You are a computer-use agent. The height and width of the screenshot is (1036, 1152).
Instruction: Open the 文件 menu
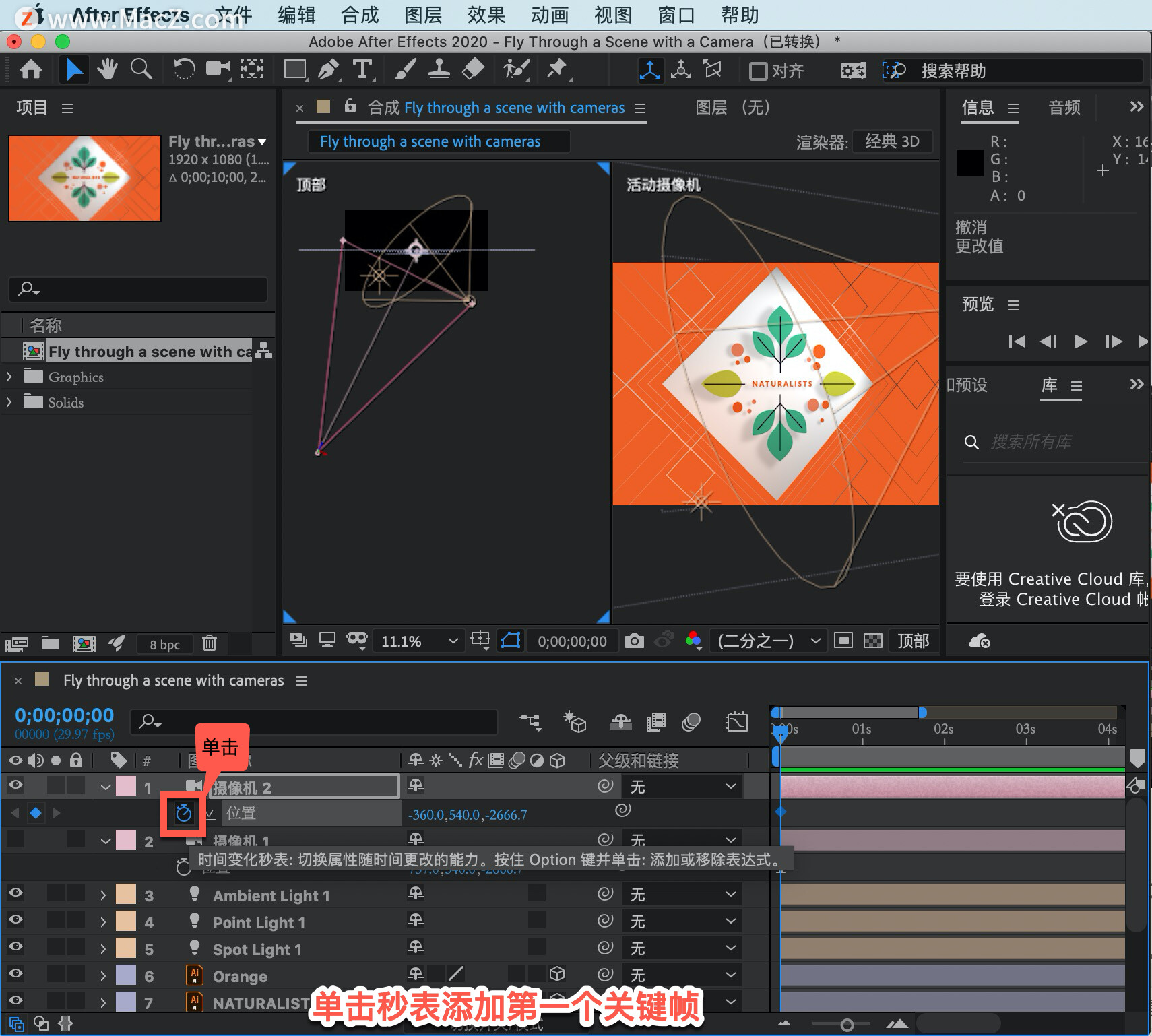coord(233,15)
